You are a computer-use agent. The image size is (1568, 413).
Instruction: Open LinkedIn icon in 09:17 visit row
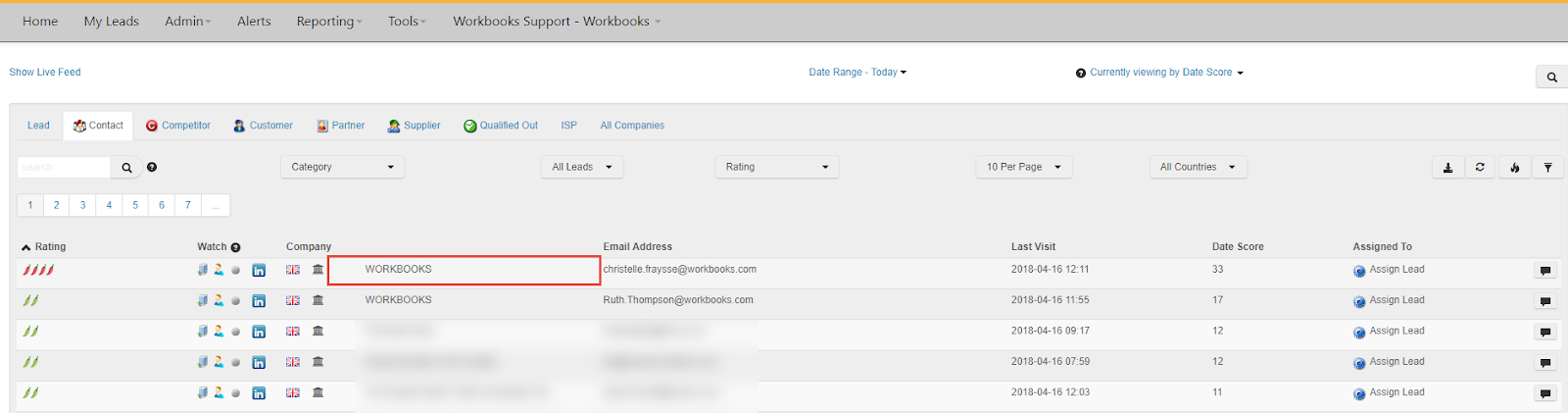[259, 333]
